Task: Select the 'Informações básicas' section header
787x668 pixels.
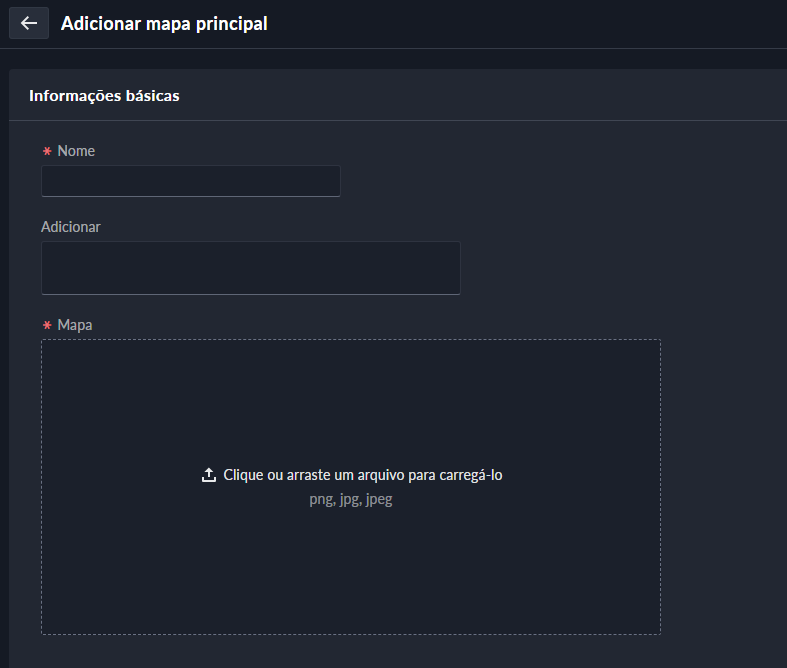Action: tap(104, 96)
